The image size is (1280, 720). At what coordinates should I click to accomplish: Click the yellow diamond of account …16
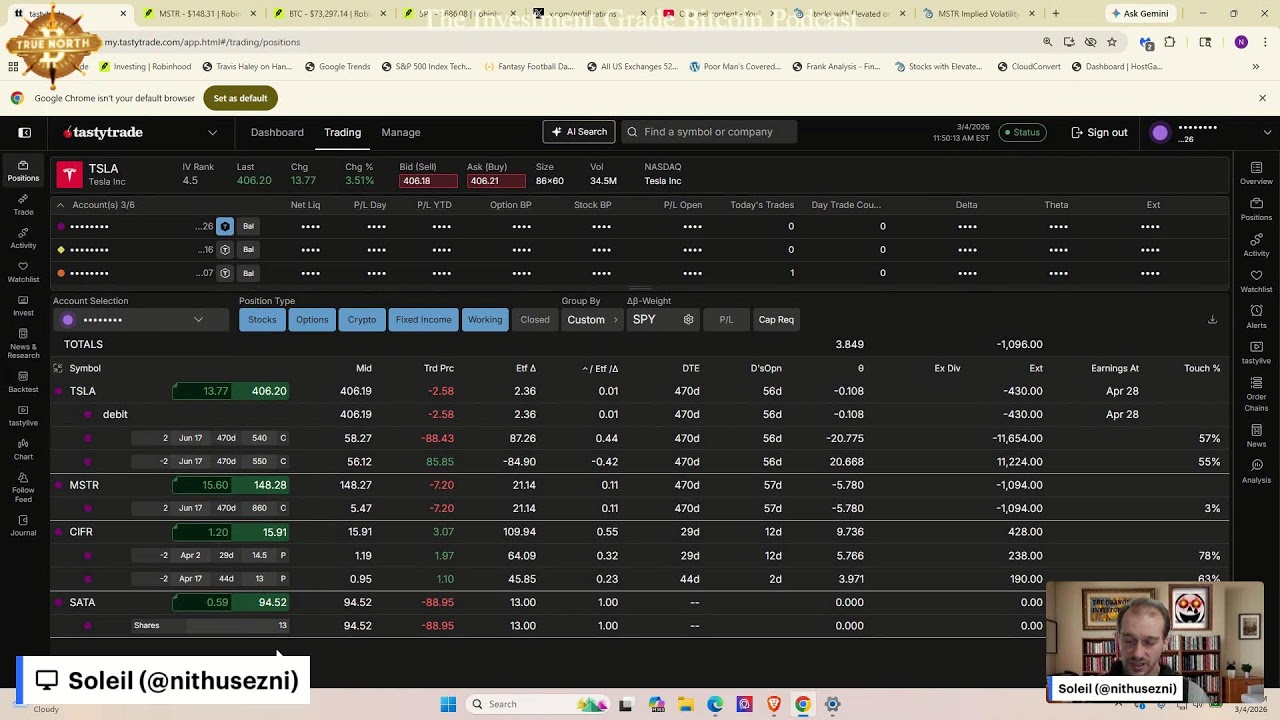point(61,249)
